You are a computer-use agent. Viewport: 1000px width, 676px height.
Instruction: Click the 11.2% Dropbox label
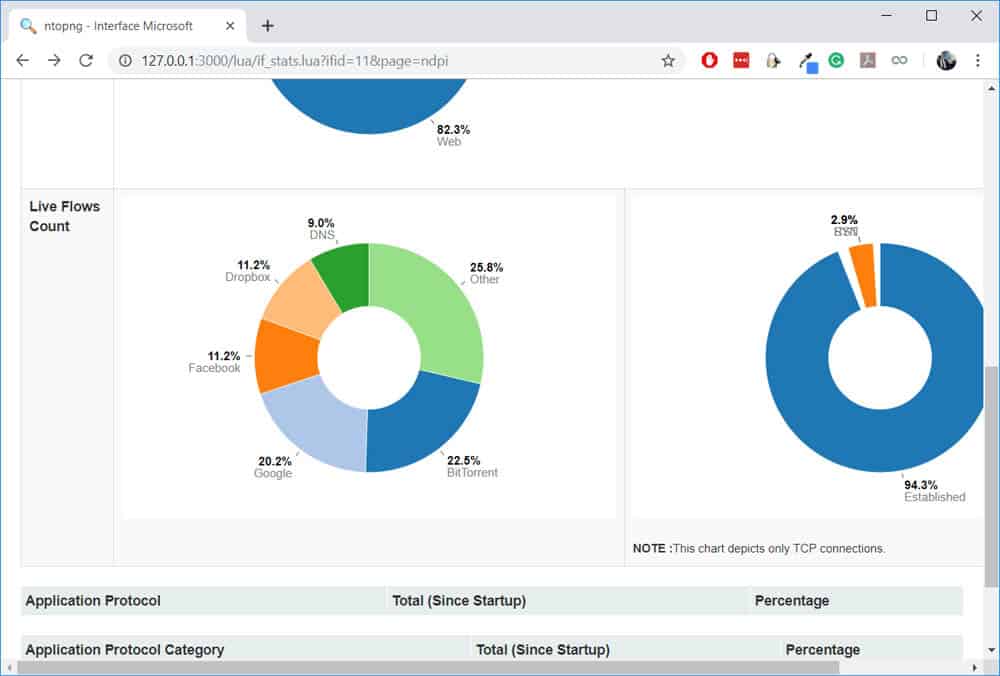point(248,271)
